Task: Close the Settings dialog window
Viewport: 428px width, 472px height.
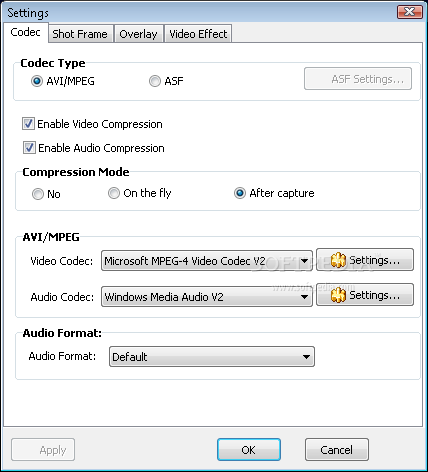Action: click(x=410, y=12)
